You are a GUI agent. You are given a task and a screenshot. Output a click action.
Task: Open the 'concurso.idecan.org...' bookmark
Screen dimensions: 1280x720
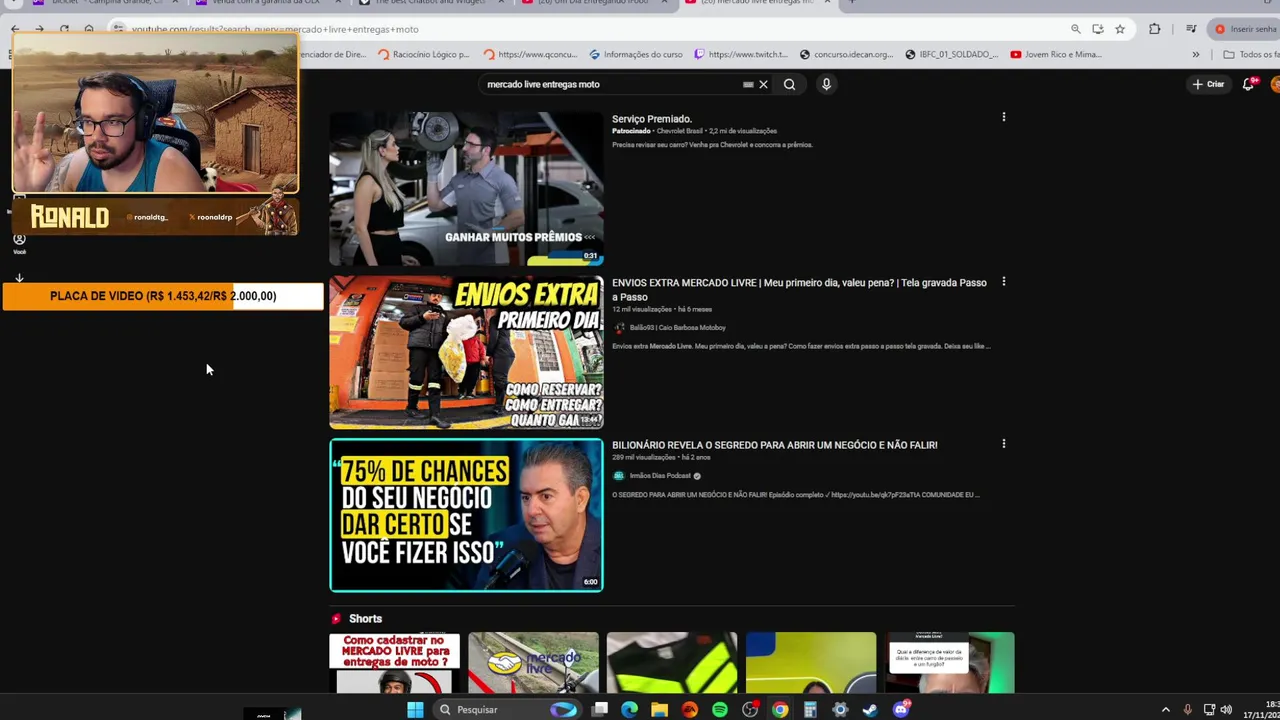(x=846, y=54)
